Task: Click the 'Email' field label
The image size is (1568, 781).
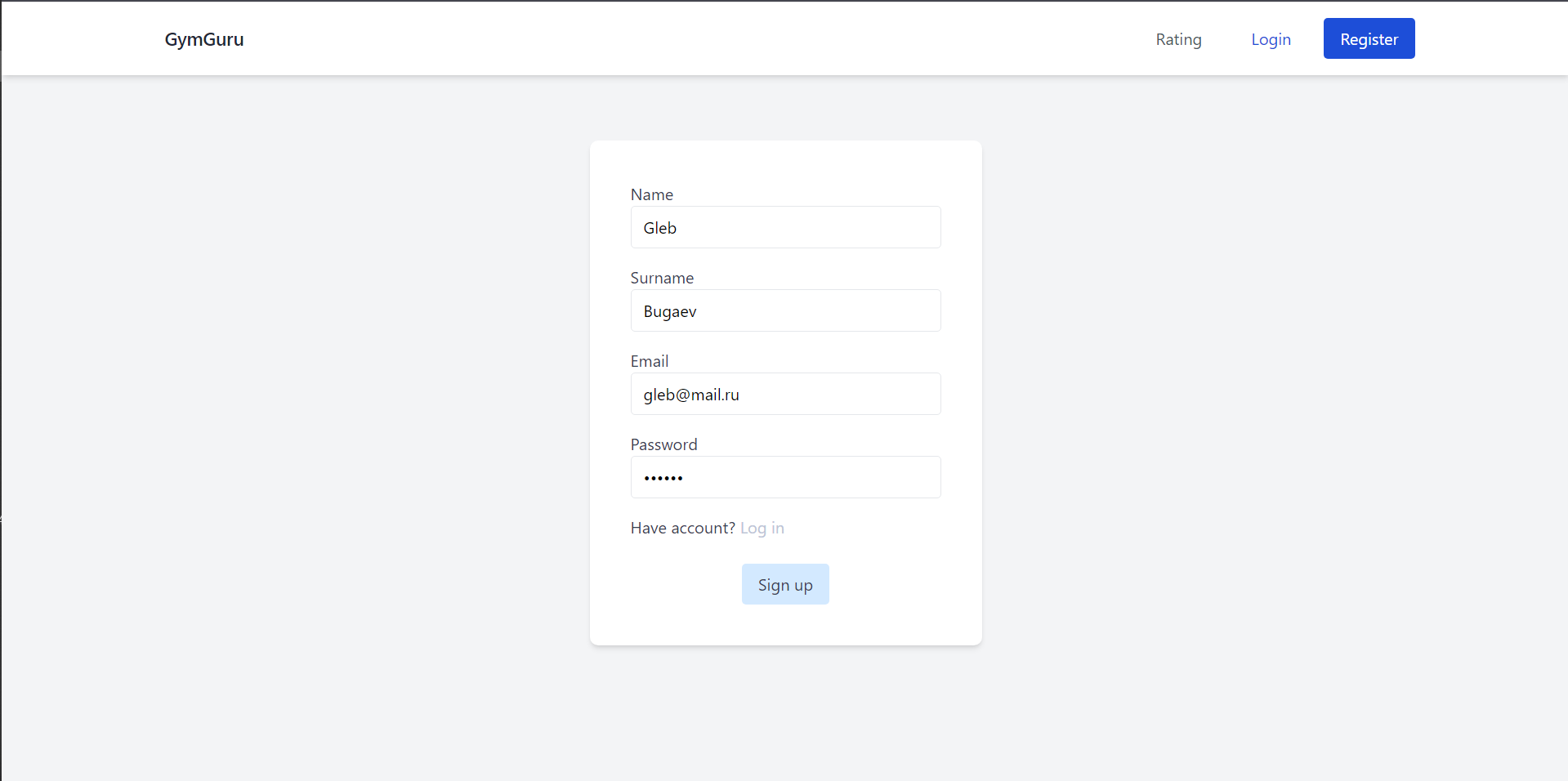Action: click(649, 361)
